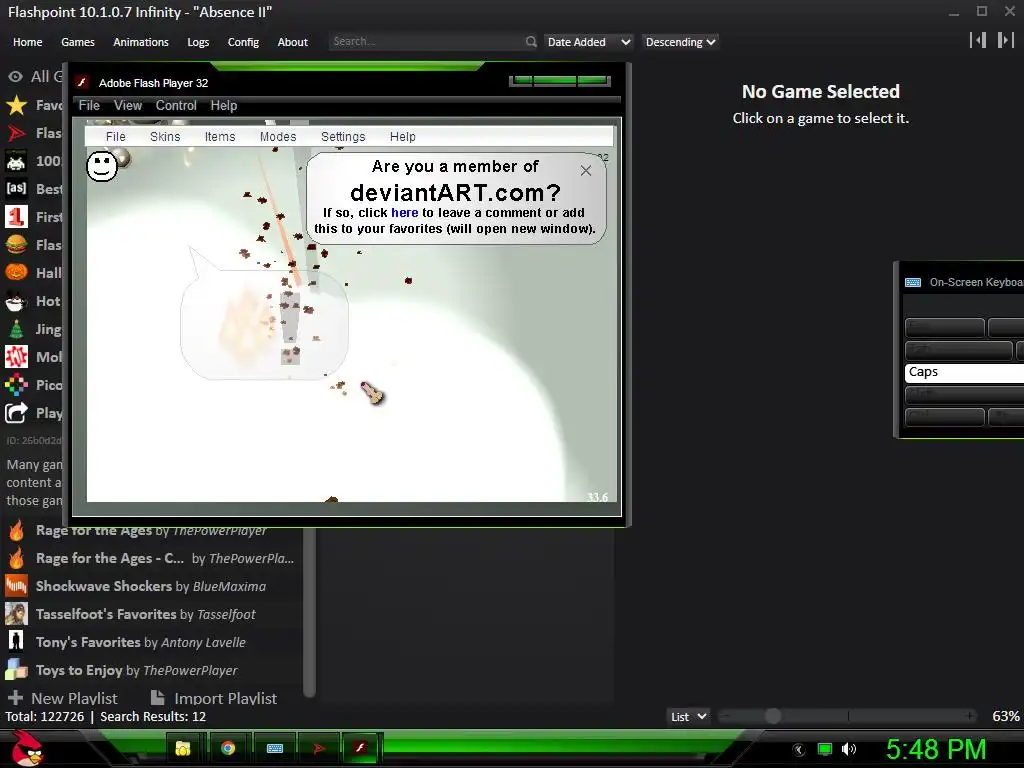Open the in-game File menu
The width and height of the screenshot is (1024, 768).
click(116, 136)
